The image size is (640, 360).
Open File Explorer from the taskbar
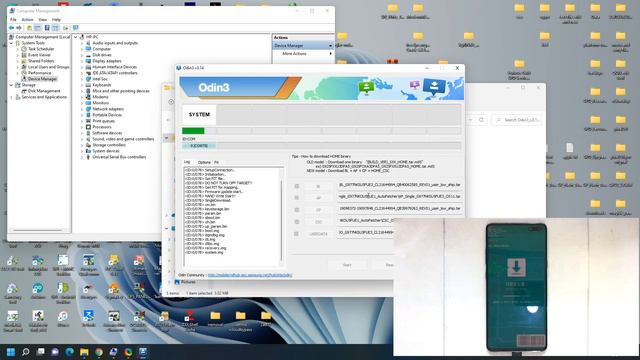coord(84,352)
